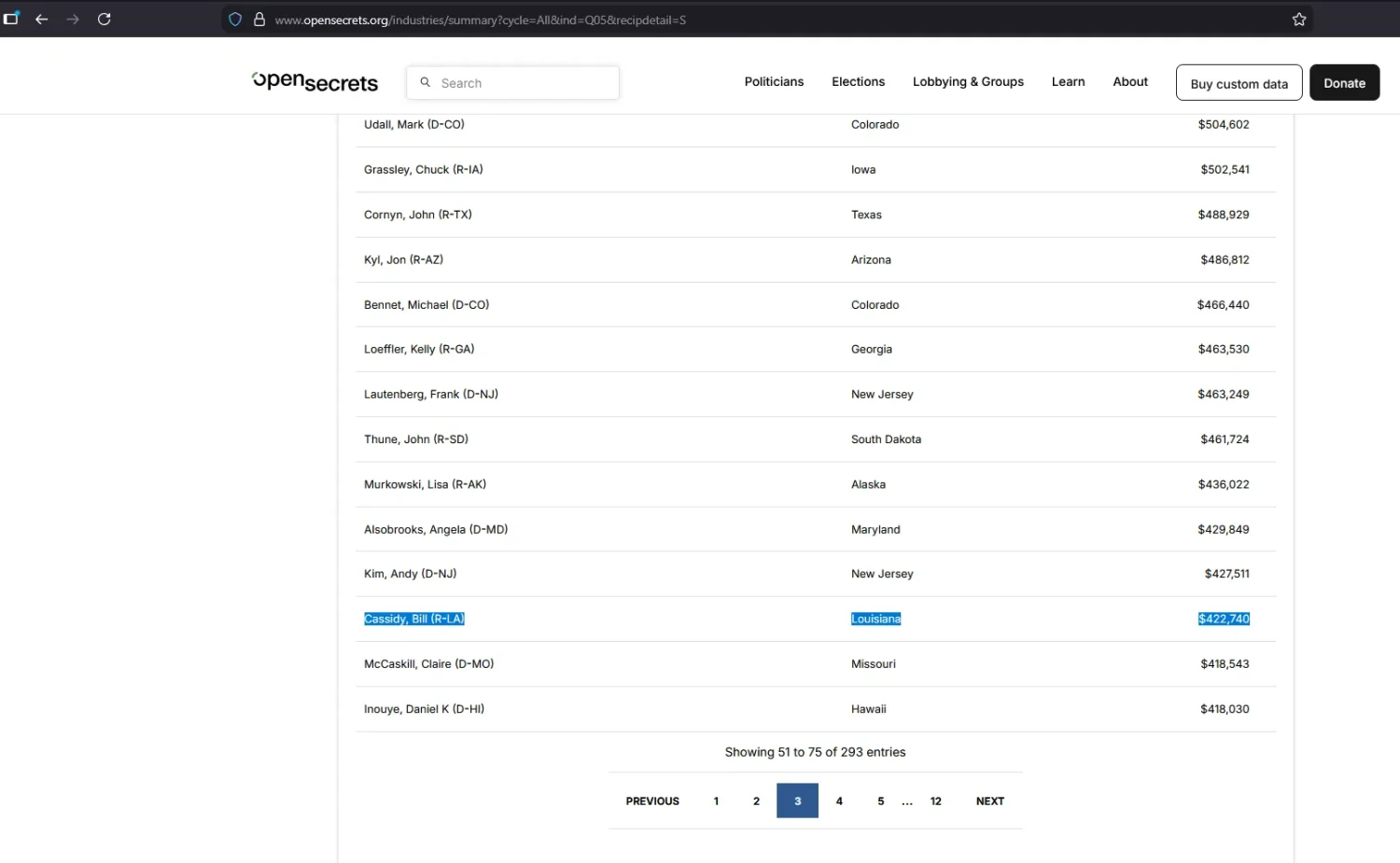The height and width of the screenshot is (863, 1400).
Task: Select pagination page 5
Action: 880,801
